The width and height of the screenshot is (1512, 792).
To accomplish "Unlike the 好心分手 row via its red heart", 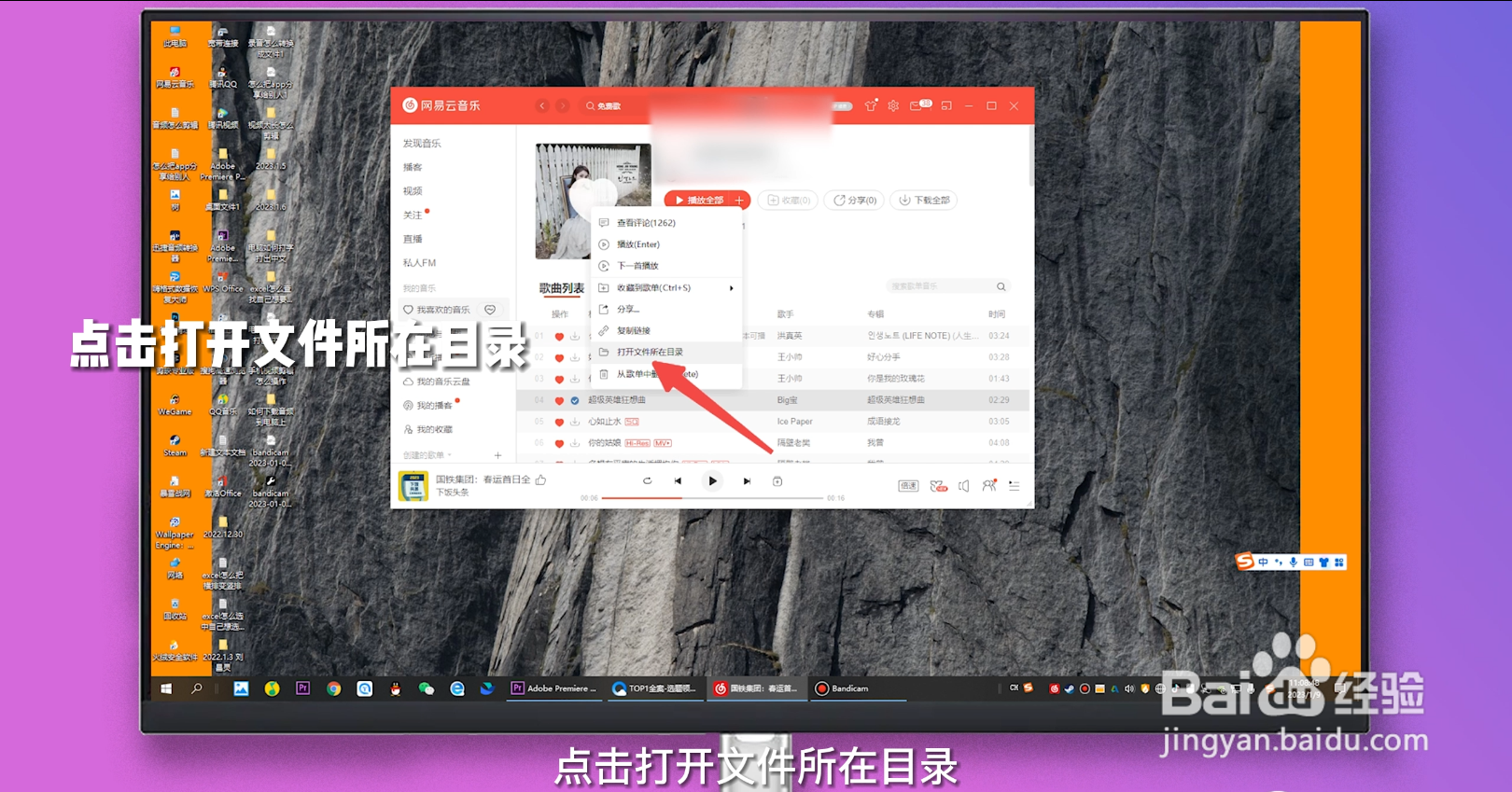I will [559, 357].
